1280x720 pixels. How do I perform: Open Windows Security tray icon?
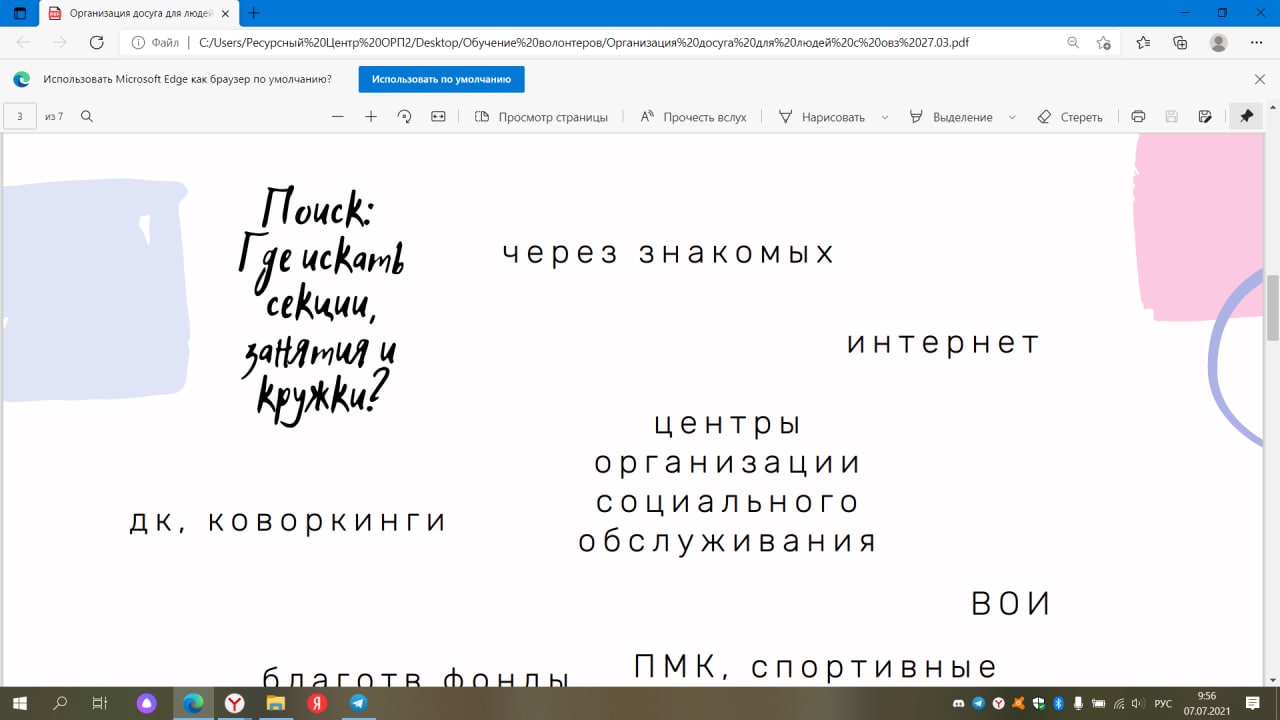(x=1039, y=704)
